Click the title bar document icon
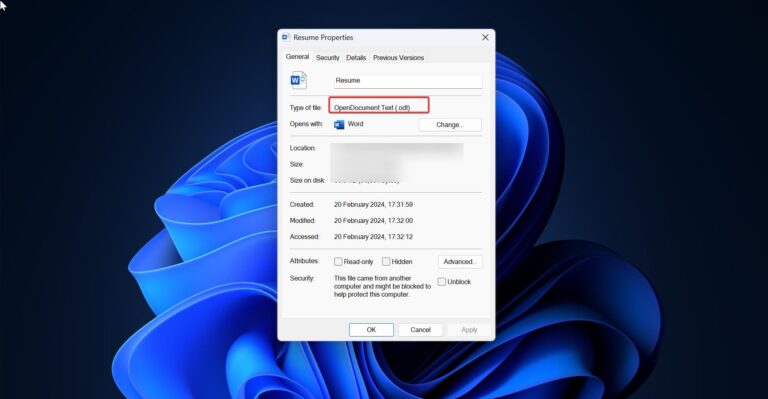Image resolution: width=768 pixels, height=399 pixels. pyautogui.click(x=286, y=37)
